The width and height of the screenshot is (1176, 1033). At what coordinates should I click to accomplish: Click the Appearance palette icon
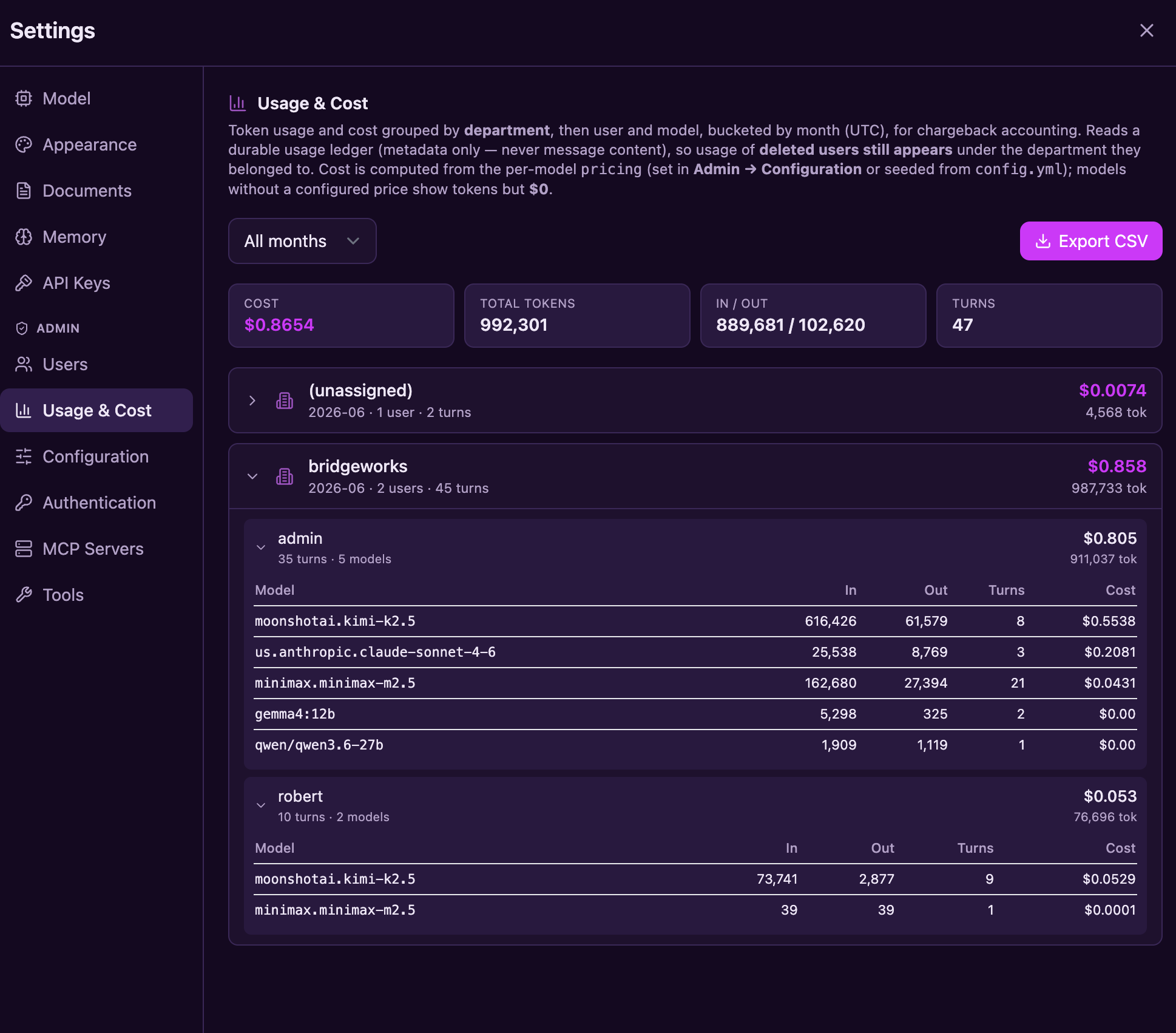24,144
